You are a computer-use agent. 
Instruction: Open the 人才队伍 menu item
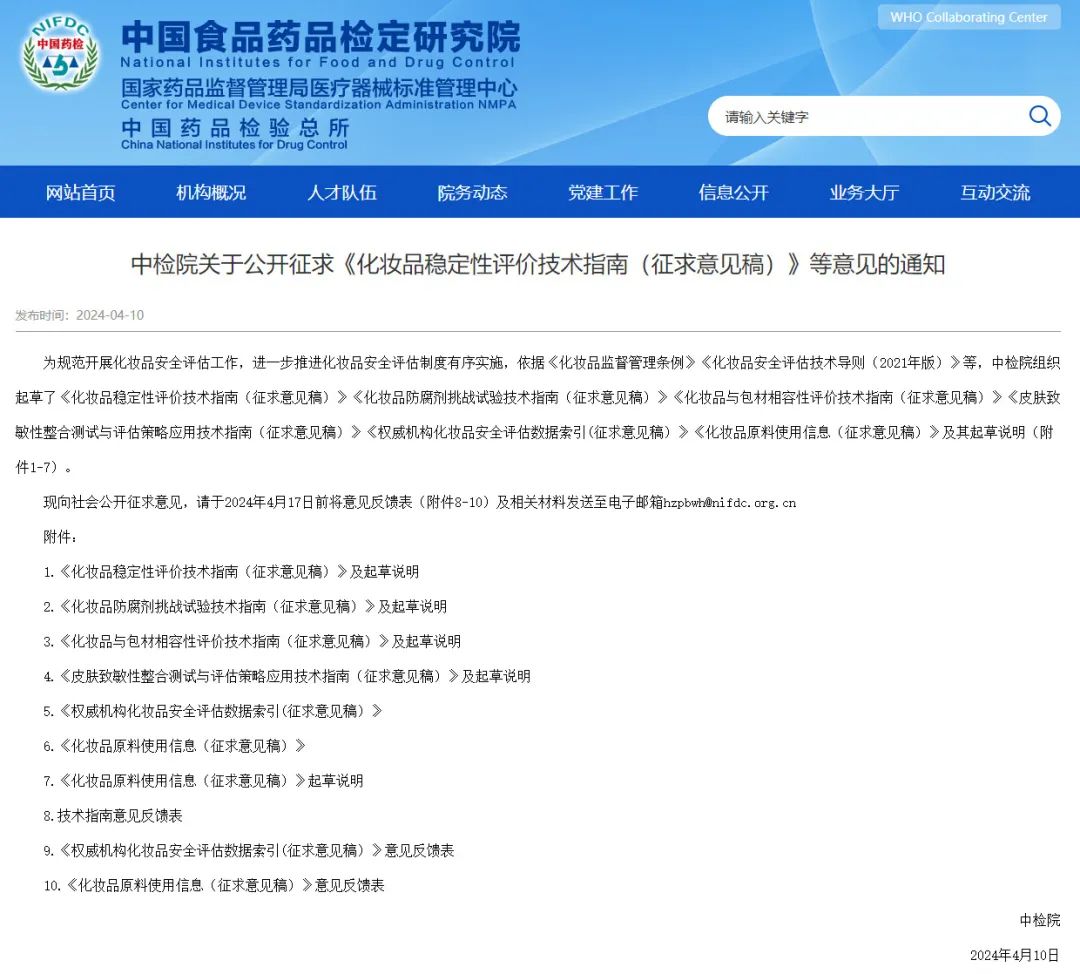pos(342,192)
